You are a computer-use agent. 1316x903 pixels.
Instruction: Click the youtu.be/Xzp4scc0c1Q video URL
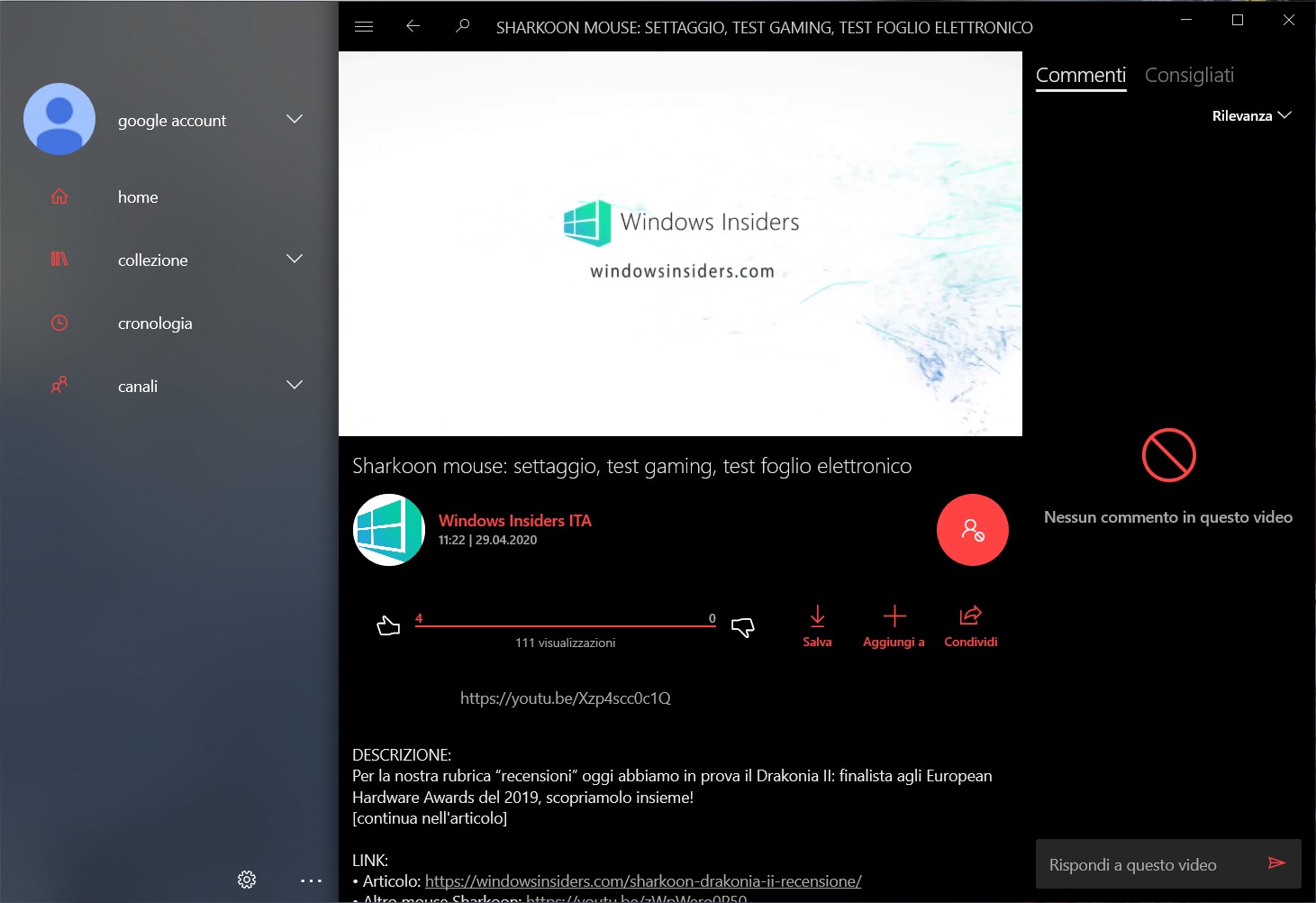tap(566, 698)
